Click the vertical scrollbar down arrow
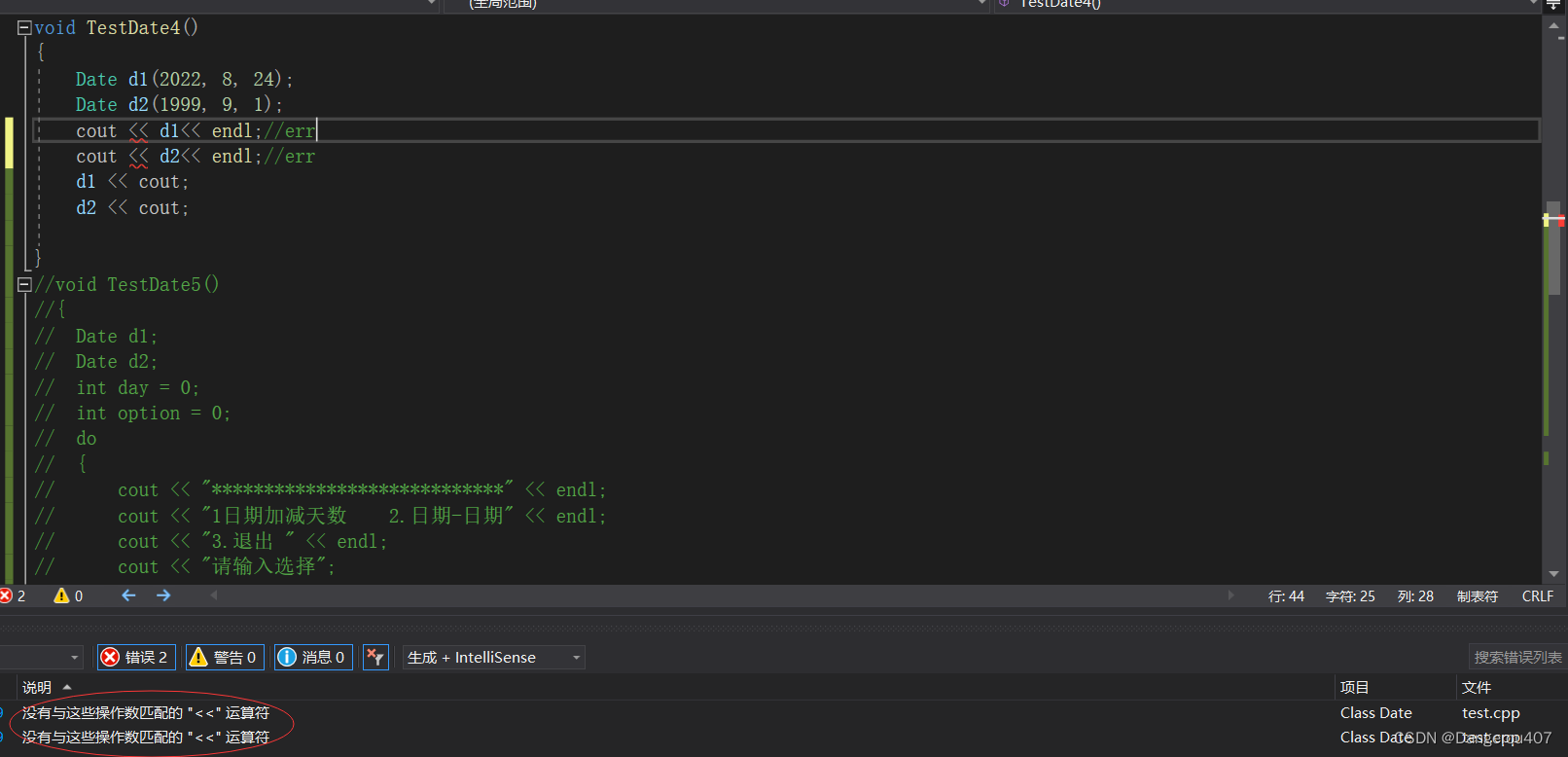Image resolution: width=1568 pixels, height=757 pixels. tap(1553, 574)
